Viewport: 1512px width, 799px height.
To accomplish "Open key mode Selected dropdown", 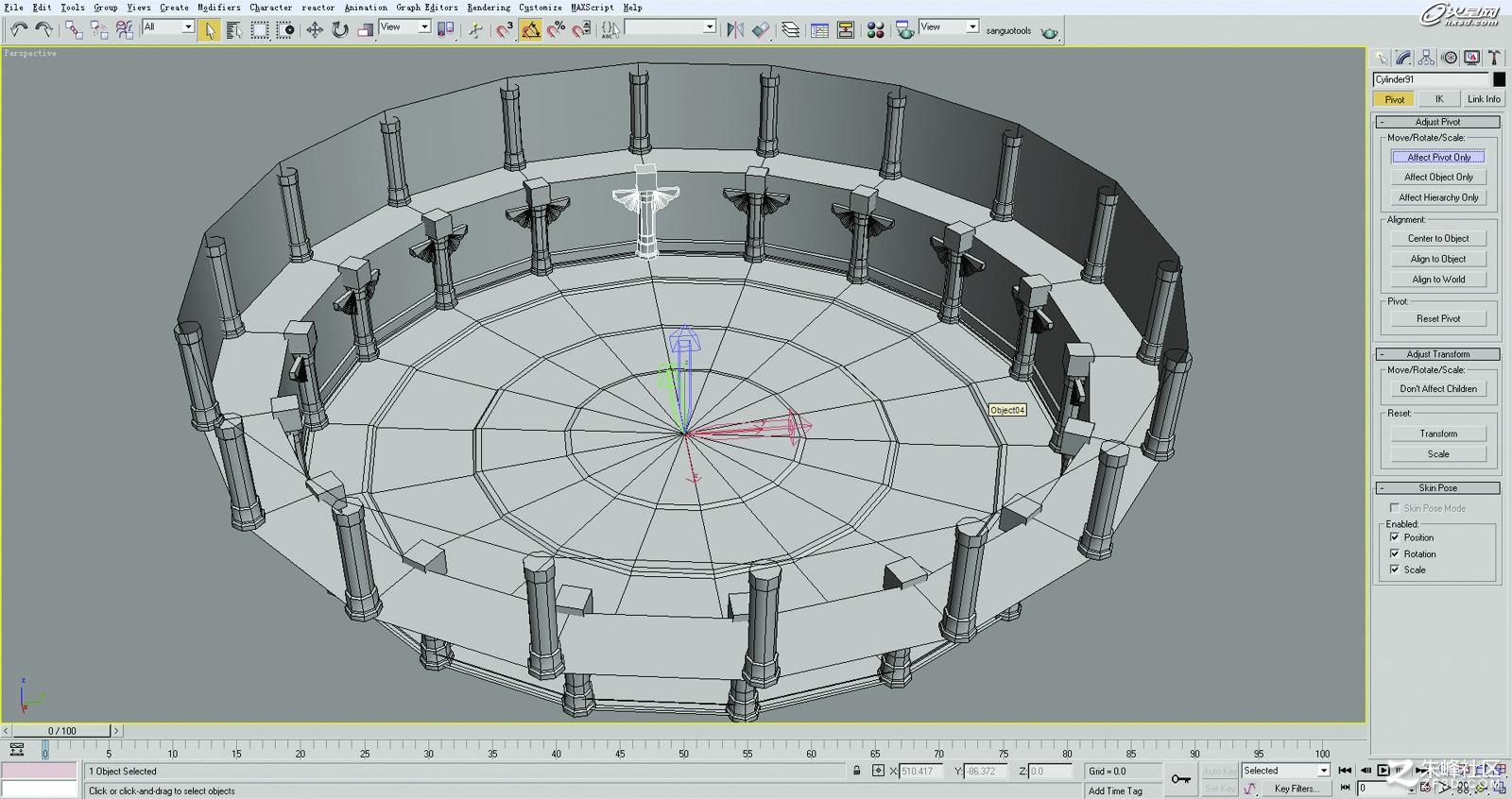I will (1285, 771).
